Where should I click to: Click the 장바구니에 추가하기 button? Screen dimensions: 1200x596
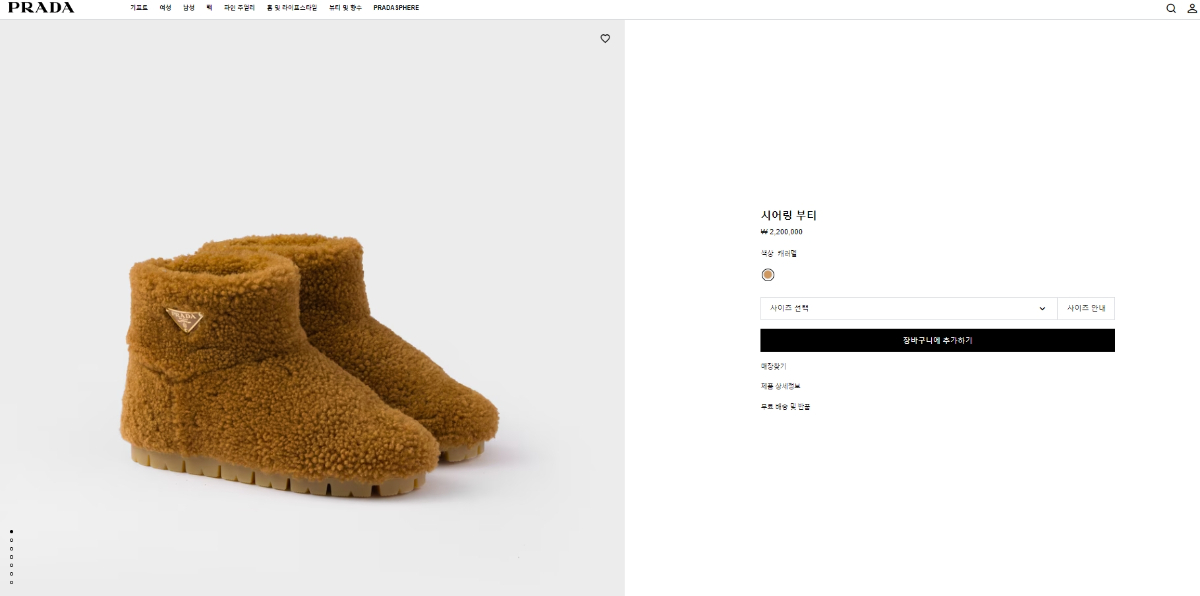click(937, 340)
